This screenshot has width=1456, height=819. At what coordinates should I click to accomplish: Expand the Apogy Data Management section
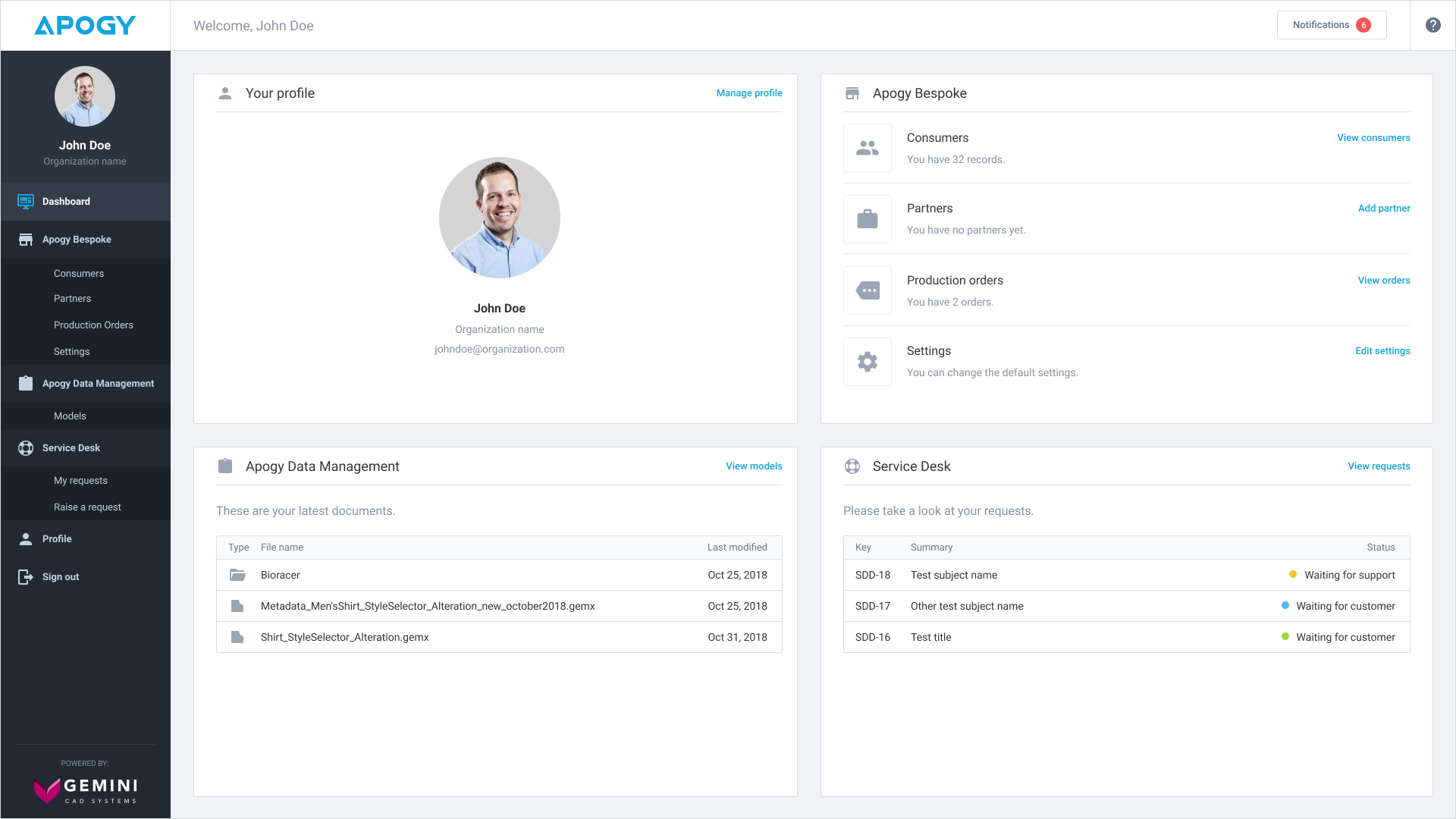(x=97, y=383)
